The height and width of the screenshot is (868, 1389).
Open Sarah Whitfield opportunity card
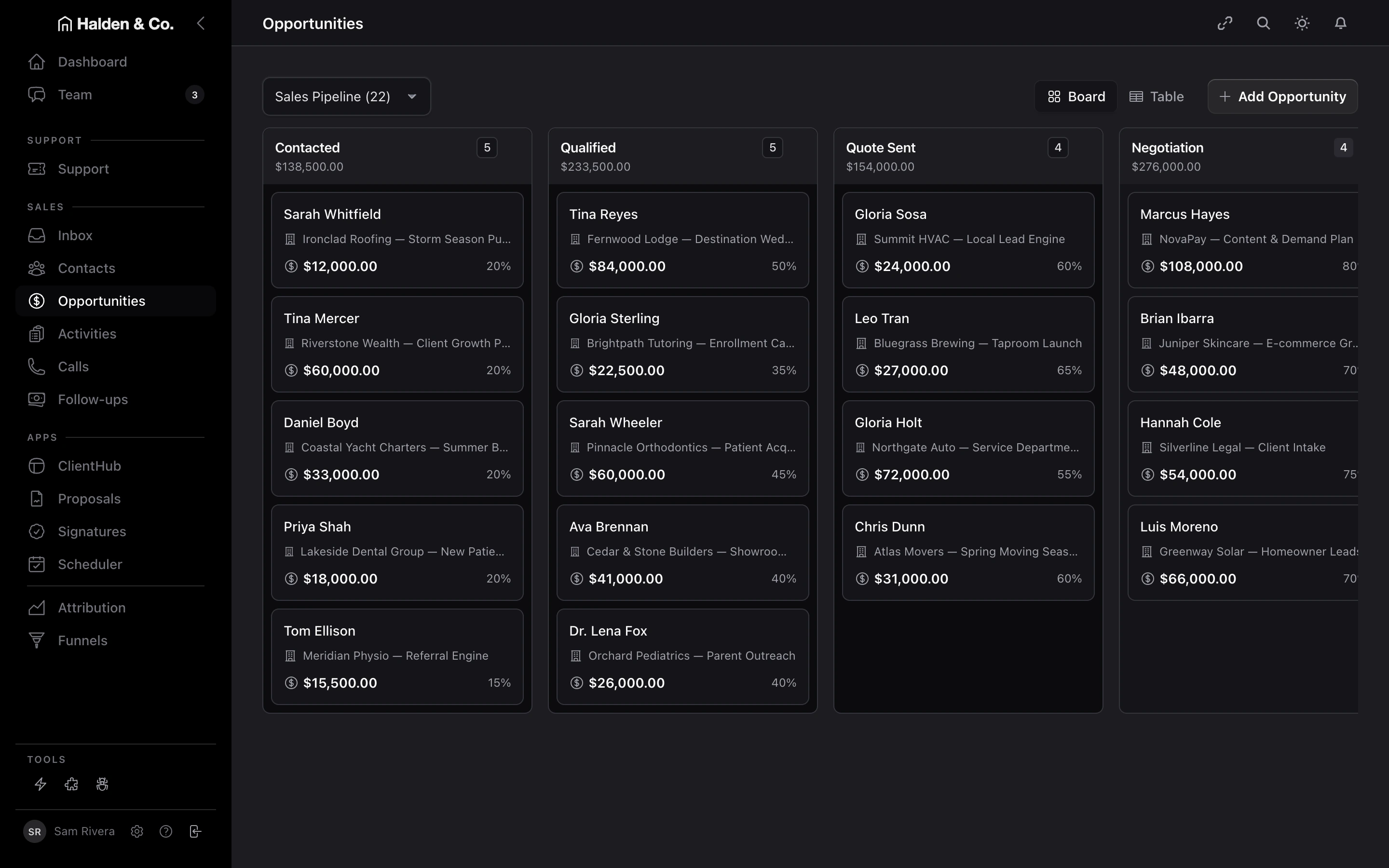pyautogui.click(x=397, y=240)
